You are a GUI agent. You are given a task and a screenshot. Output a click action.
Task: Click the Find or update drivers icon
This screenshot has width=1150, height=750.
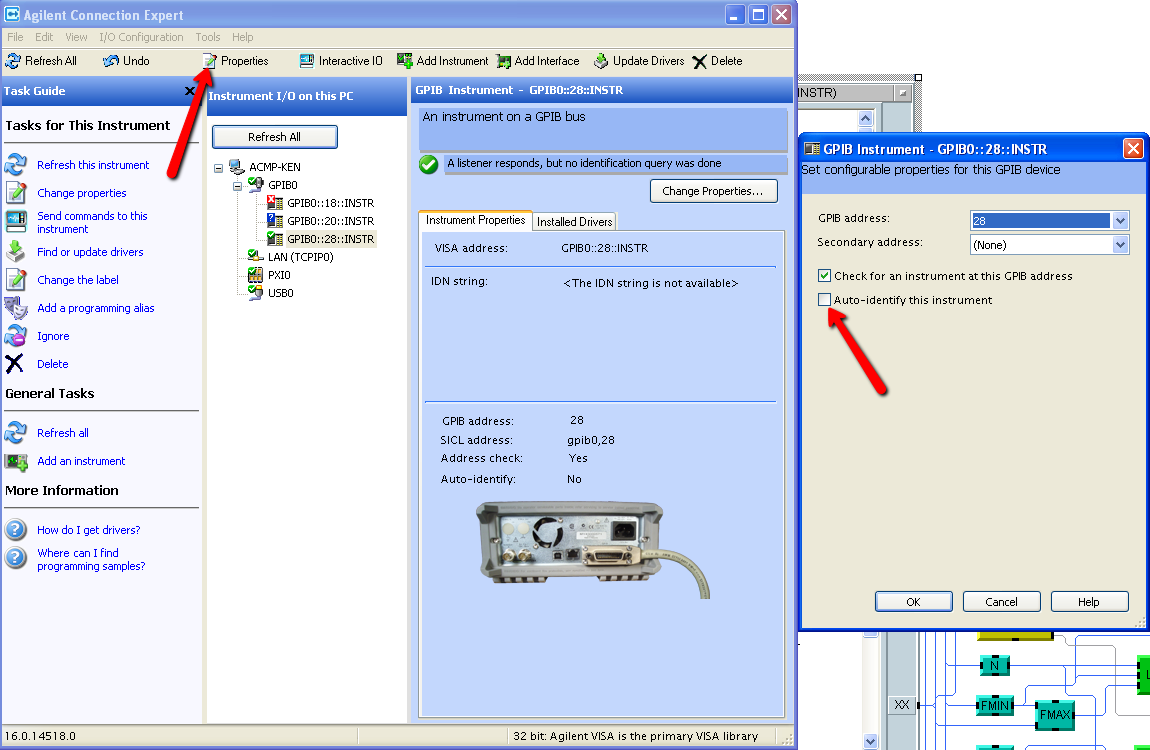point(15,251)
